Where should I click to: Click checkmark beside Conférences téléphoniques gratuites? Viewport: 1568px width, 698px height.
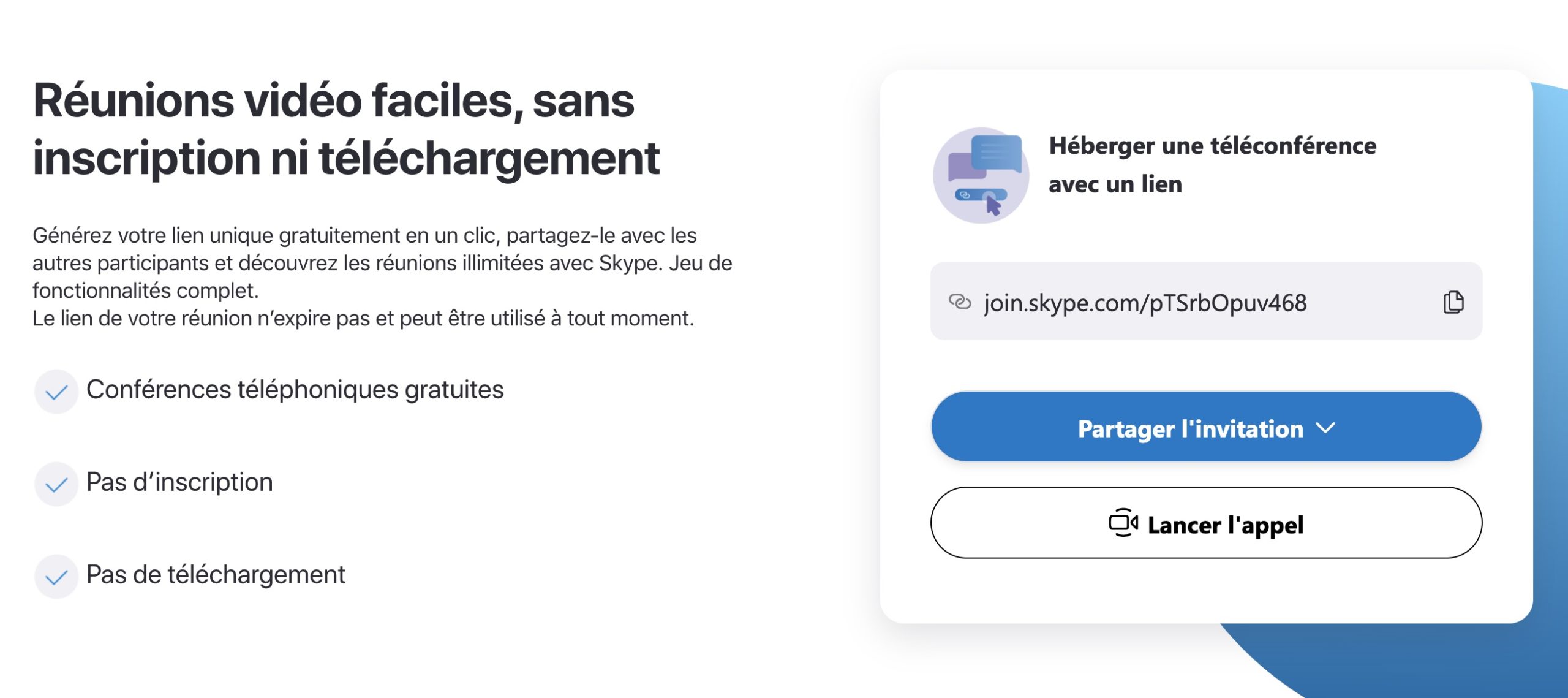click(56, 392)
